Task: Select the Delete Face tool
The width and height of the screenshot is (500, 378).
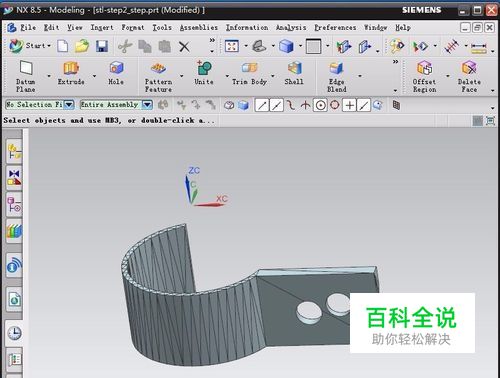Action: pyautogui.click(x=469, y=76)
